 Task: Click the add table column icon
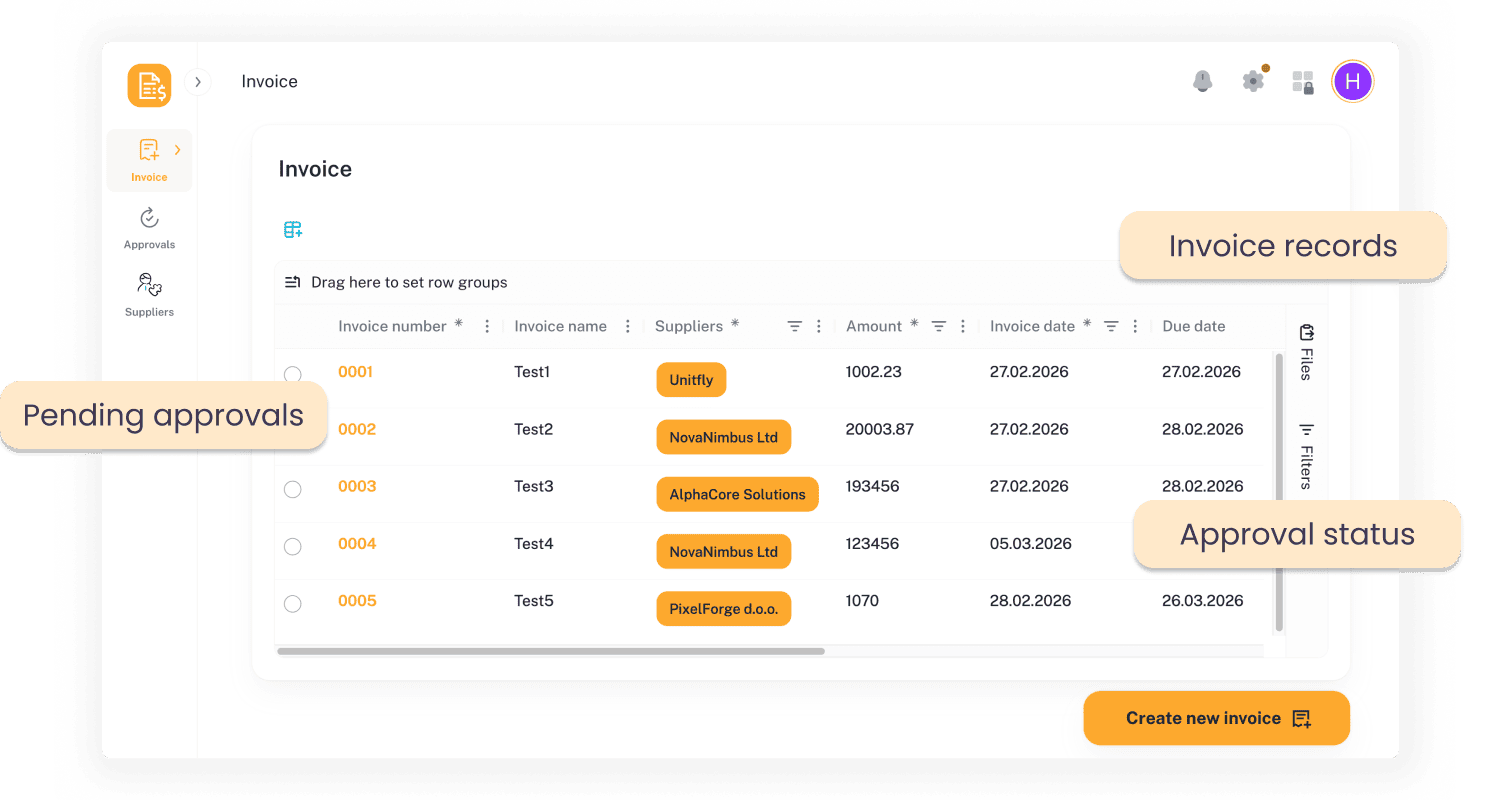pos(292,230)
